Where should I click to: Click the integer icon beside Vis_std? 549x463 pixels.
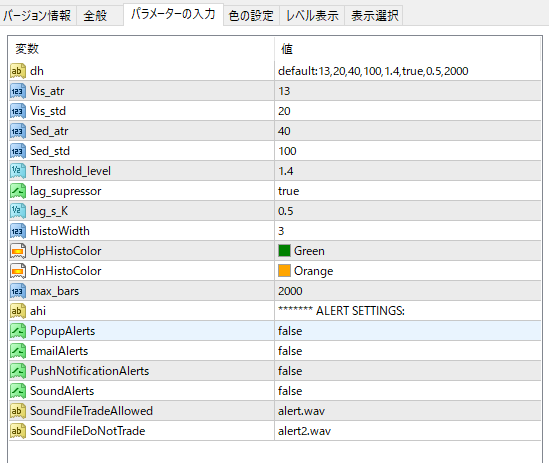coord(18,111)
